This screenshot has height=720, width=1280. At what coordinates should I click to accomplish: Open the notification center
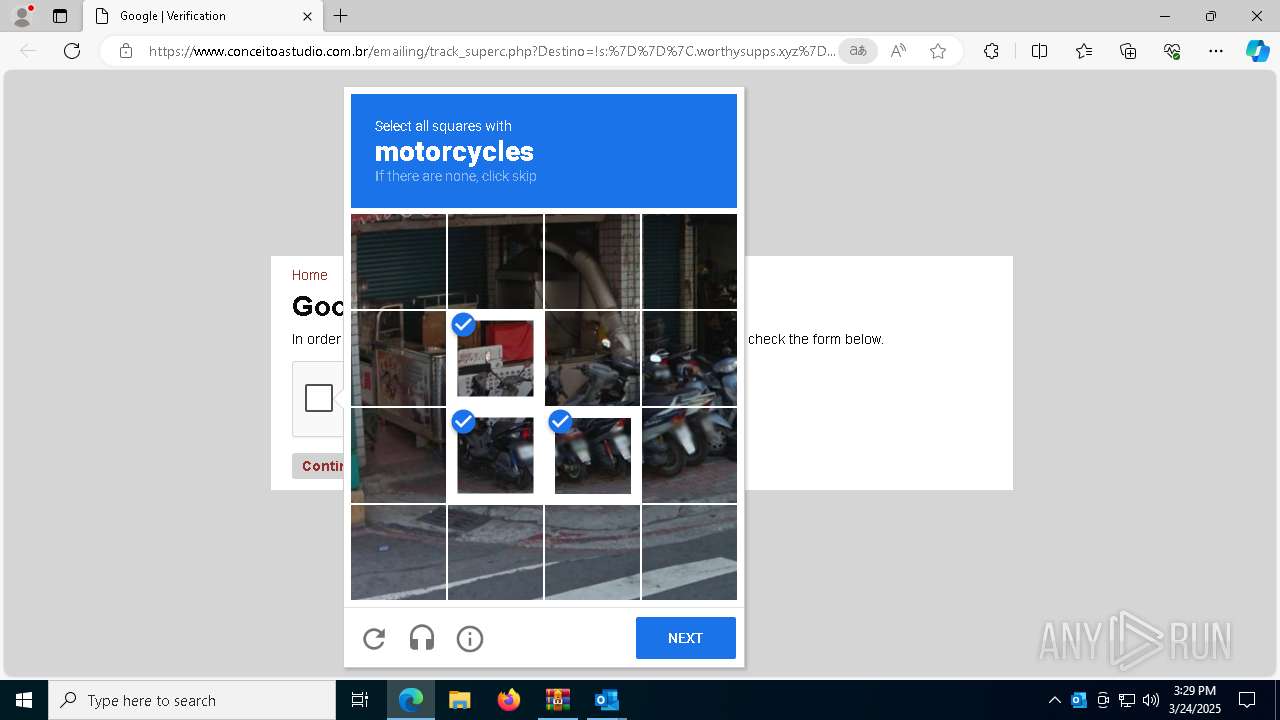pos(1247,700)
